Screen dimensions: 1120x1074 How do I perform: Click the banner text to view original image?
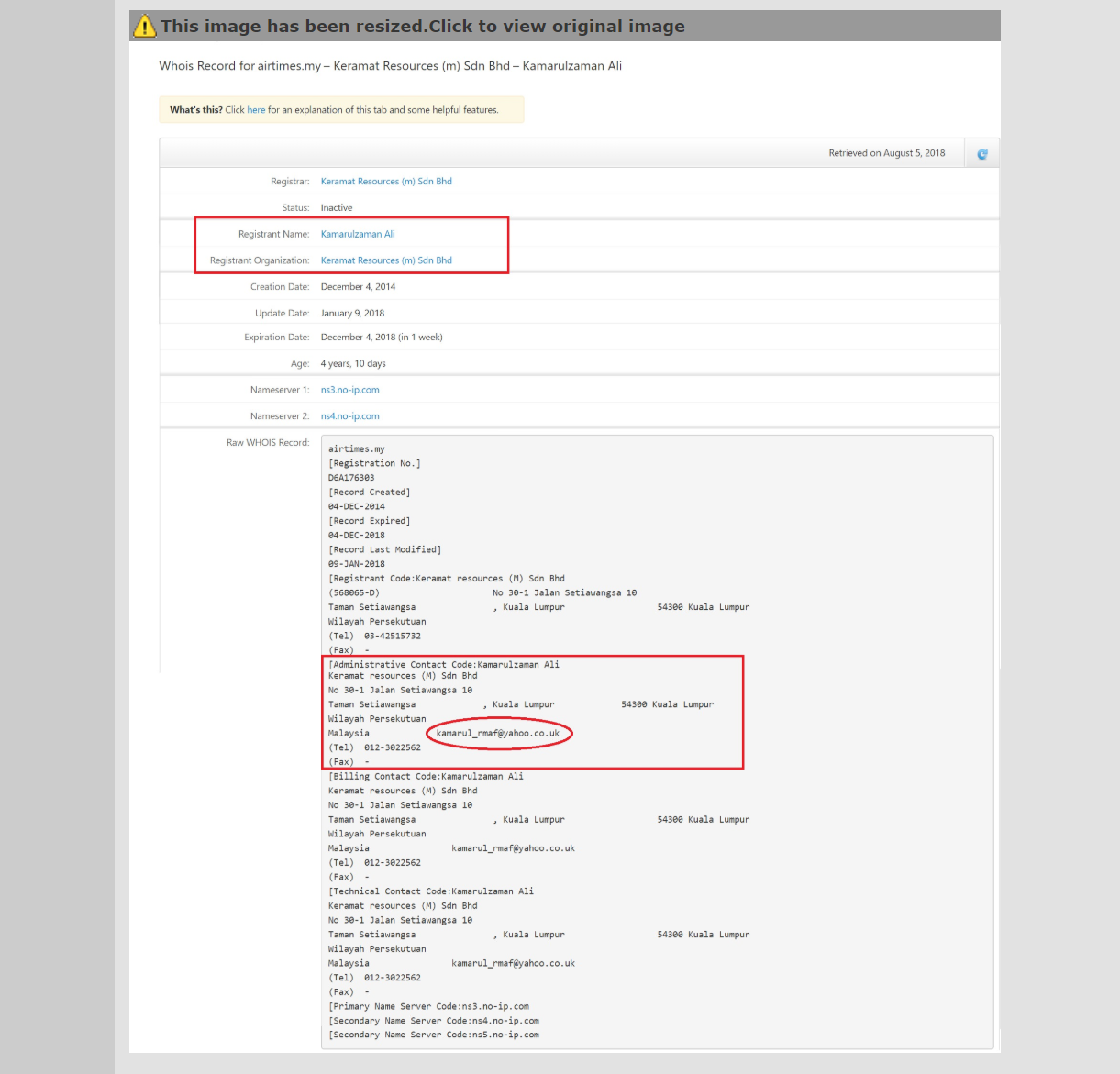click(423, 26)
